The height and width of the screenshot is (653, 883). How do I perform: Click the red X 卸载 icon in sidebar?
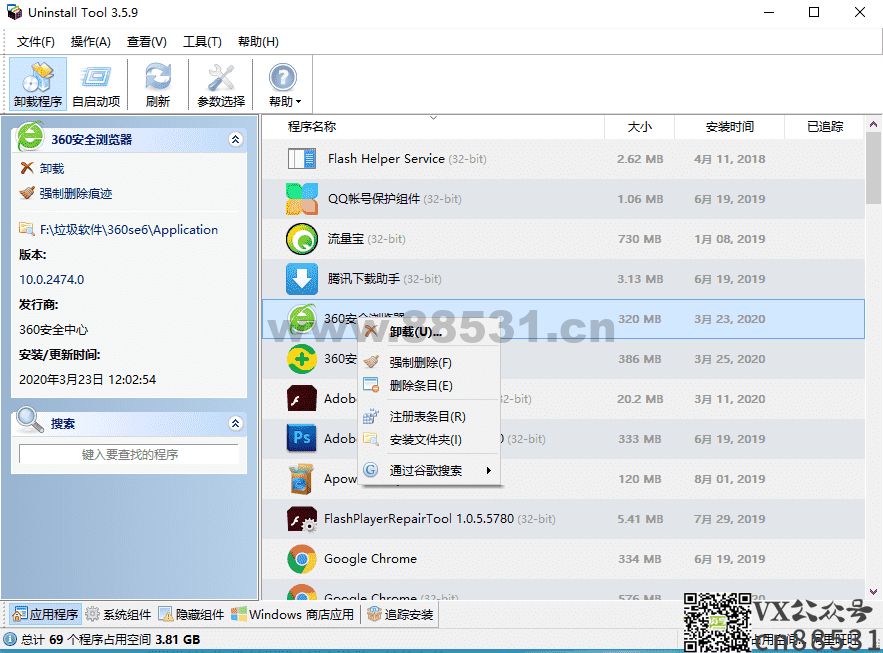tap(26, 168)
